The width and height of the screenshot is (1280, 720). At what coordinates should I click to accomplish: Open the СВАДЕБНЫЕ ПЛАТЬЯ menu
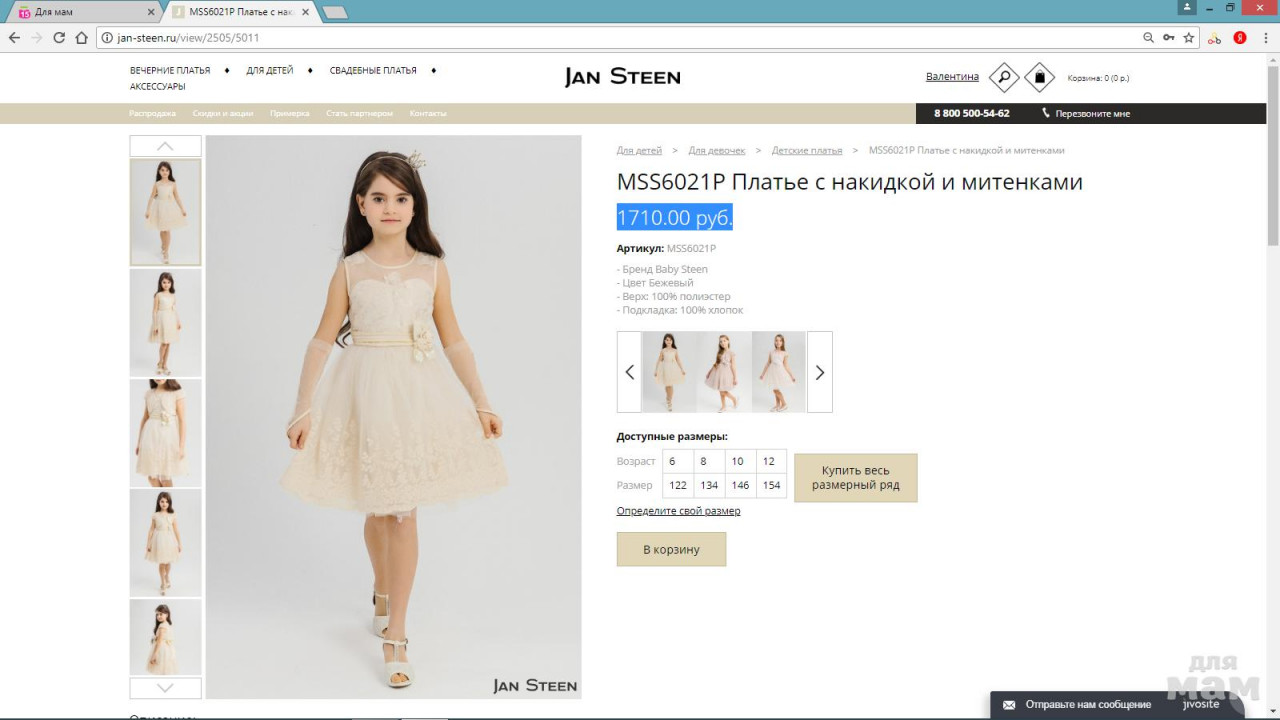click(x=373, y=71)
